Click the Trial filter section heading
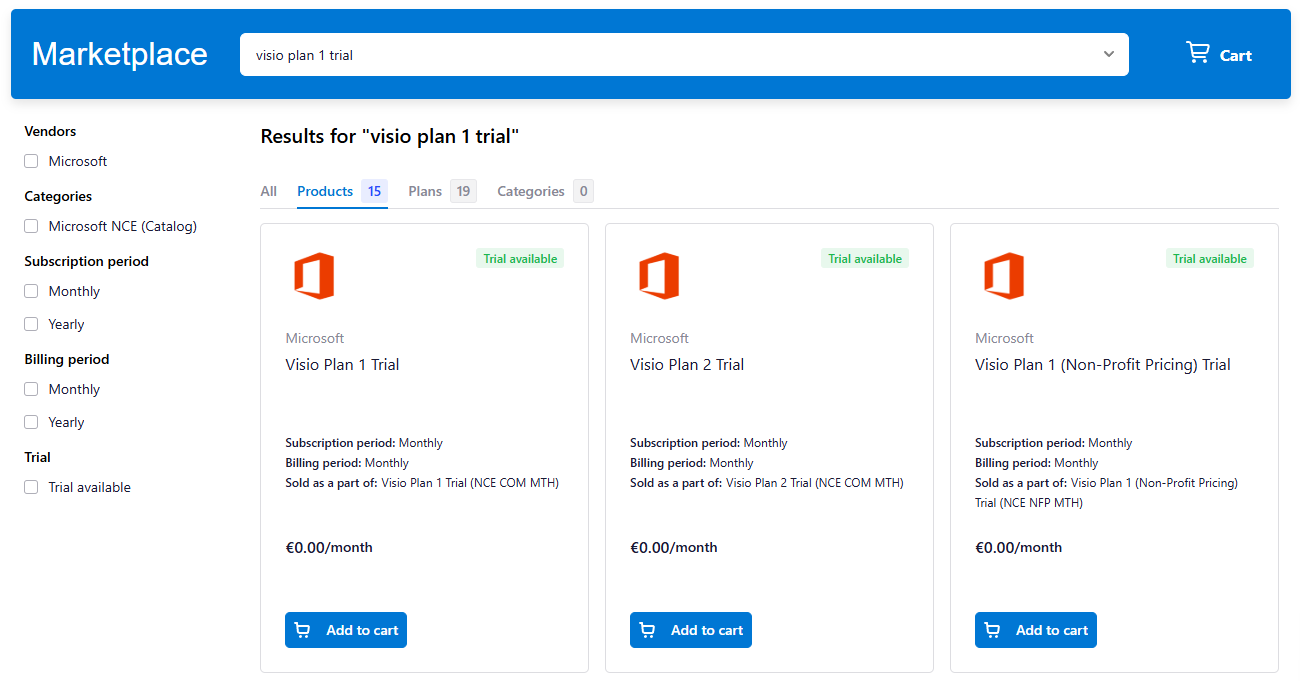This screenshot has height=681, width=1300. click(x=37, y=457)
